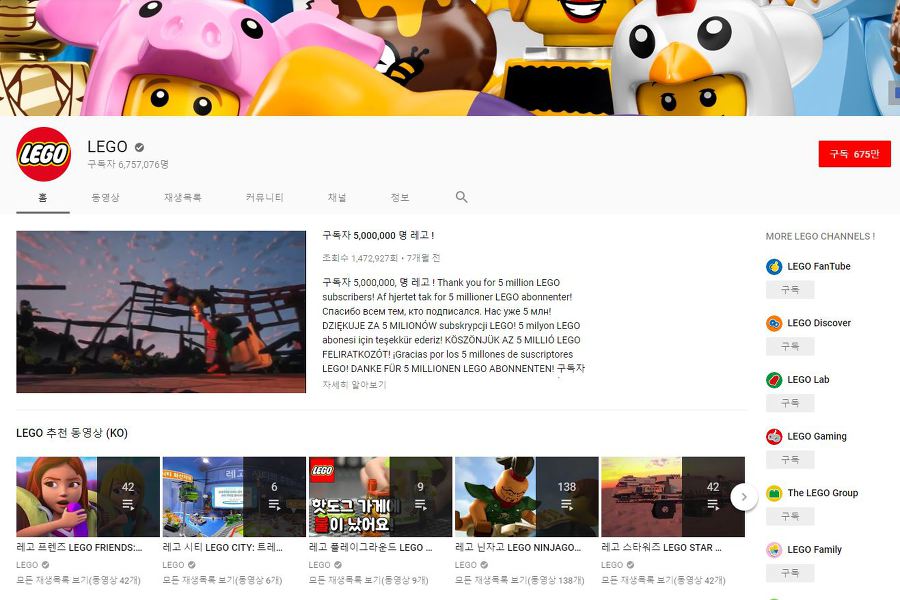
Task: Click the LEGO Discover channel name
Action: 819,323
